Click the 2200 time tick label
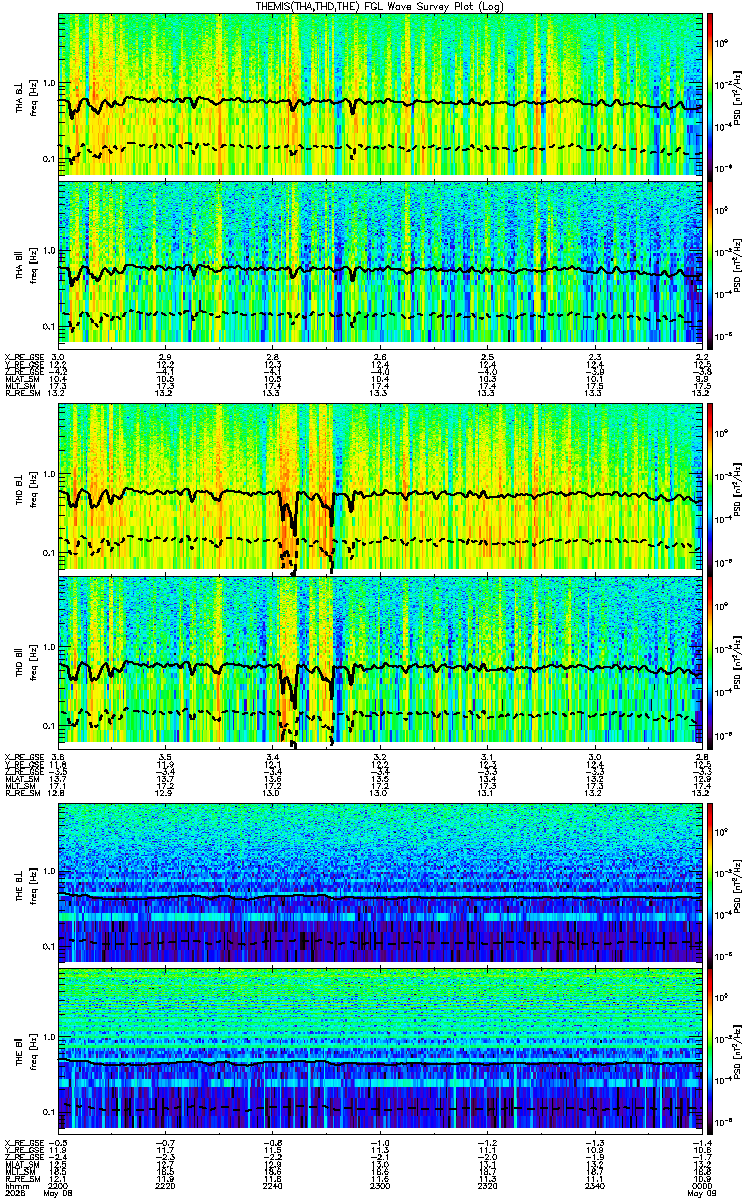Viewport: 750px width, 1200px height. pos(58,1185)
